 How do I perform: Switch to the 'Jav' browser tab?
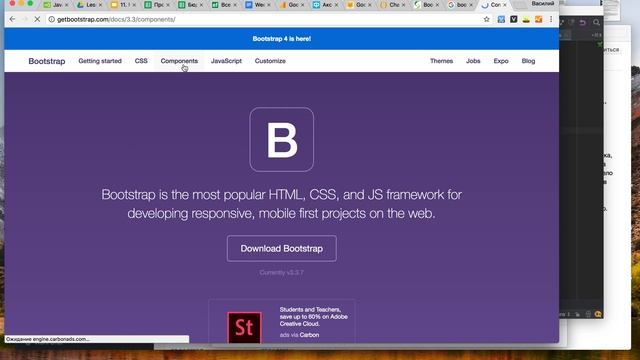click(57, 5)
